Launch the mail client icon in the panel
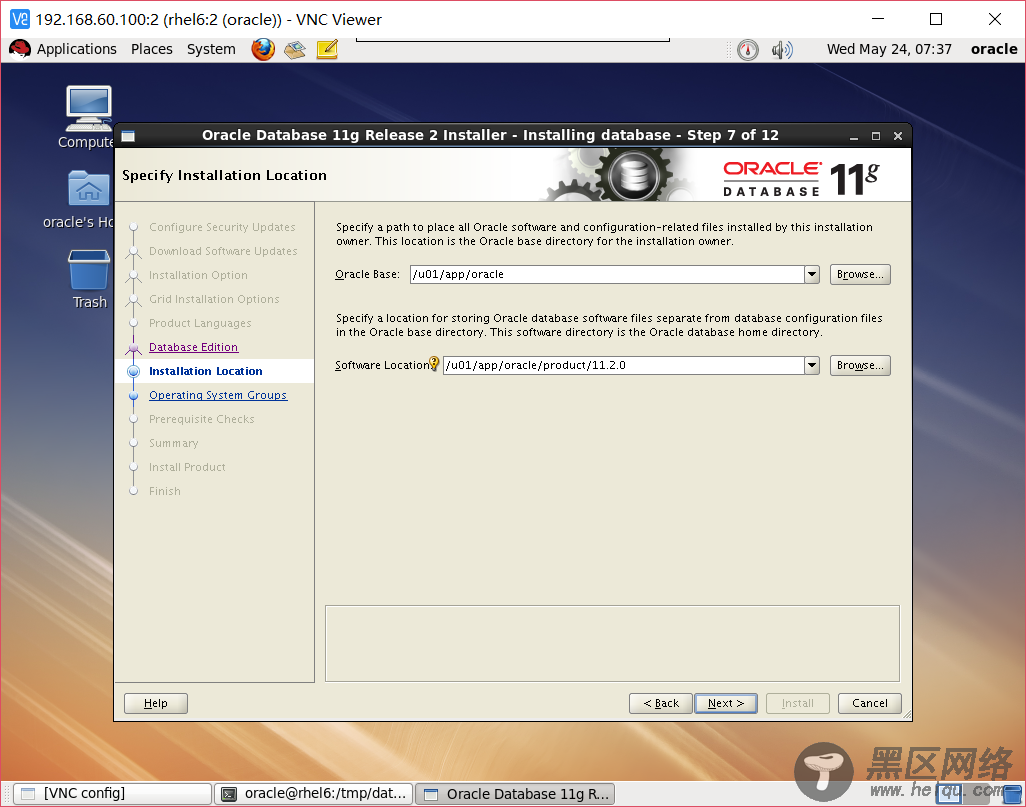This screenshot has width=1026, height=807. [294, 50]
